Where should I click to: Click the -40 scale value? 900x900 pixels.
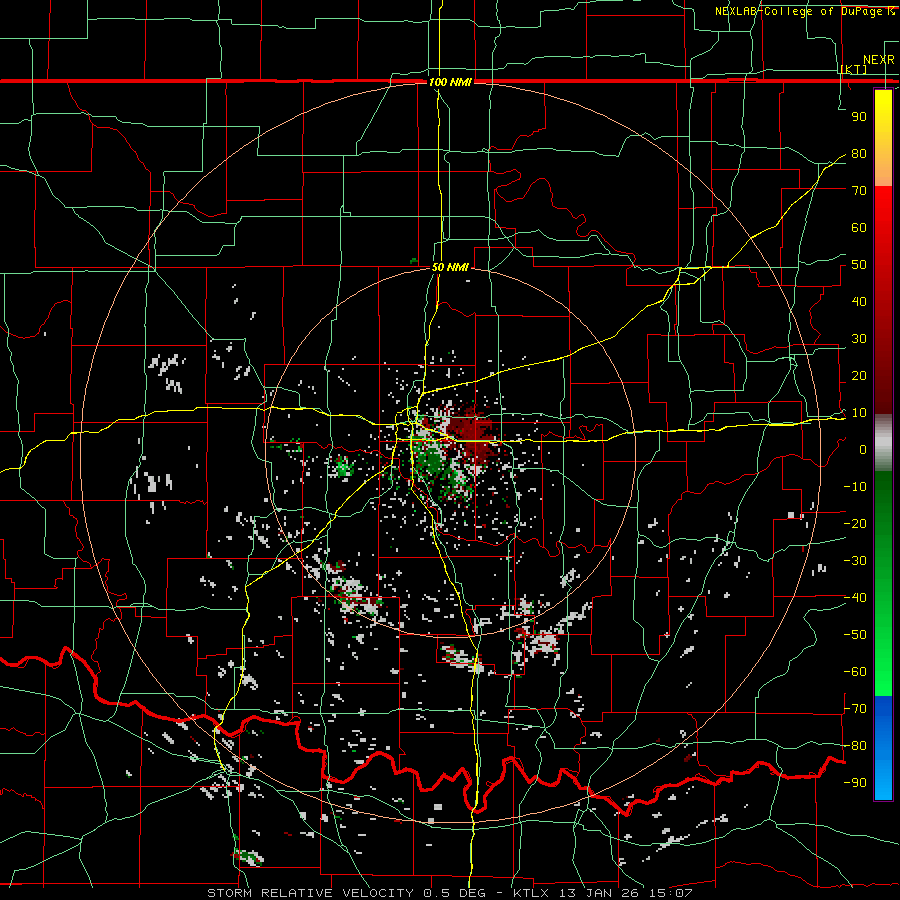(855, 598)
